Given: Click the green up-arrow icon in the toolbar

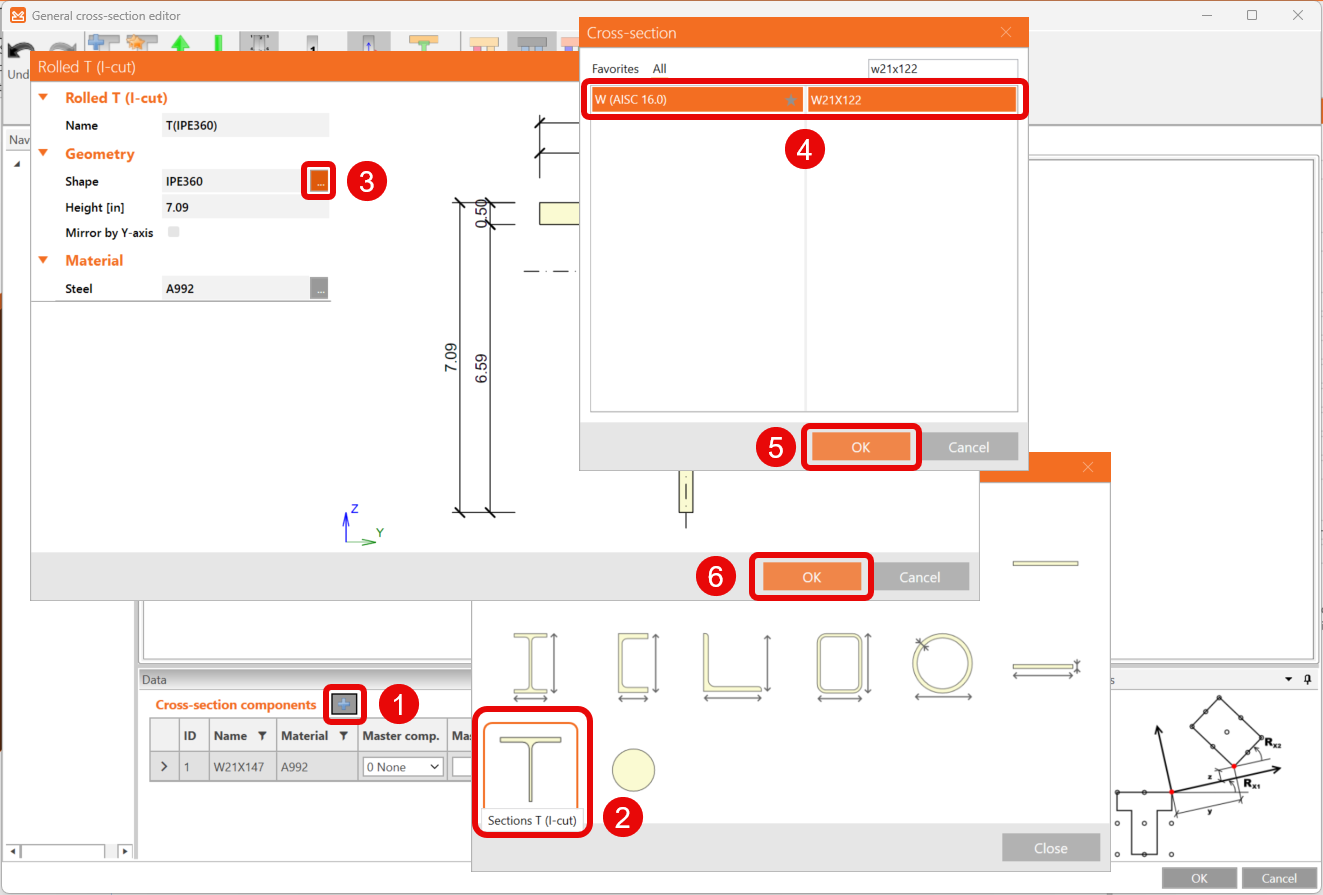Looking at the screenshot, I should click(180, 44).
